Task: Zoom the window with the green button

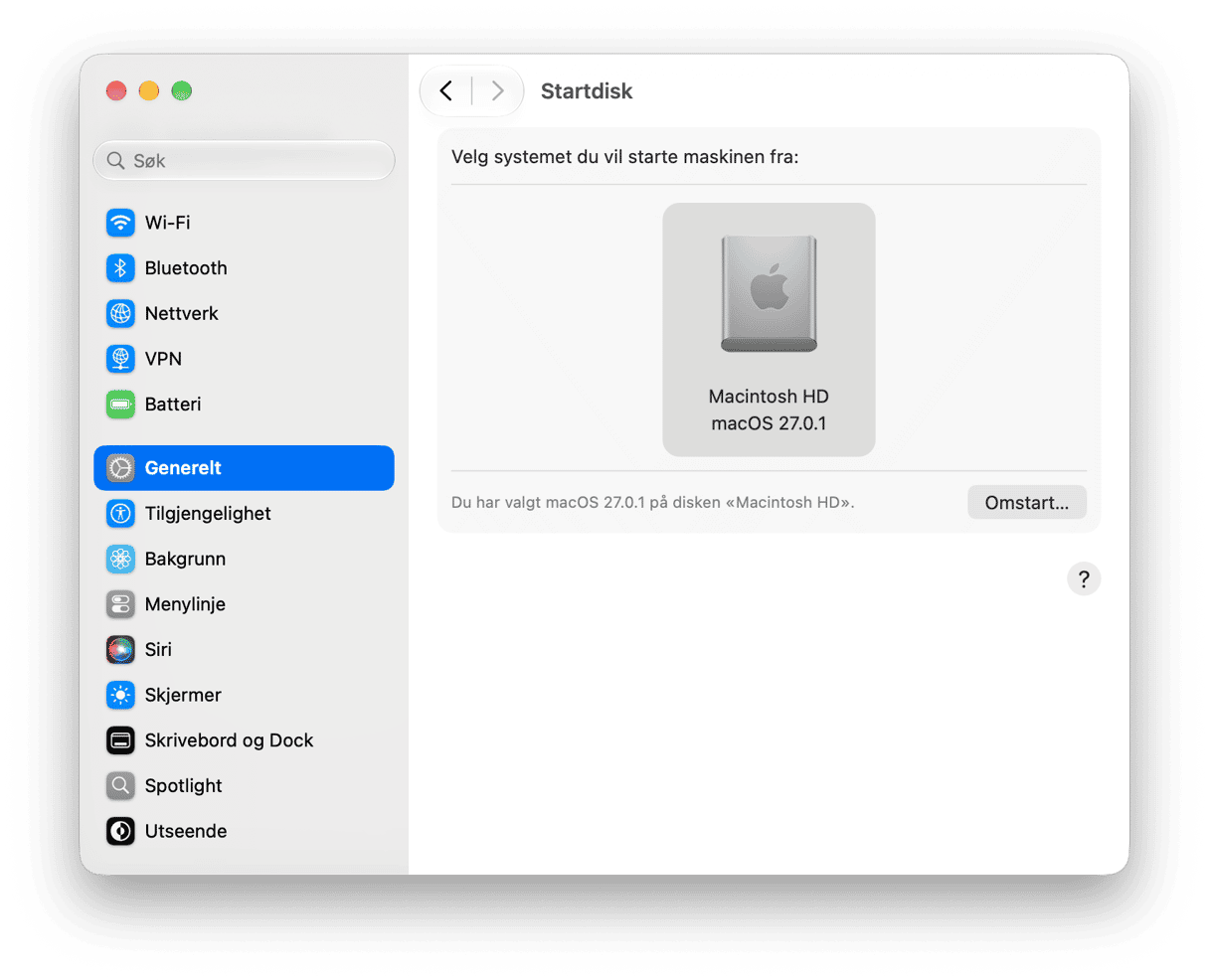Action: click(x=181, y=91)
